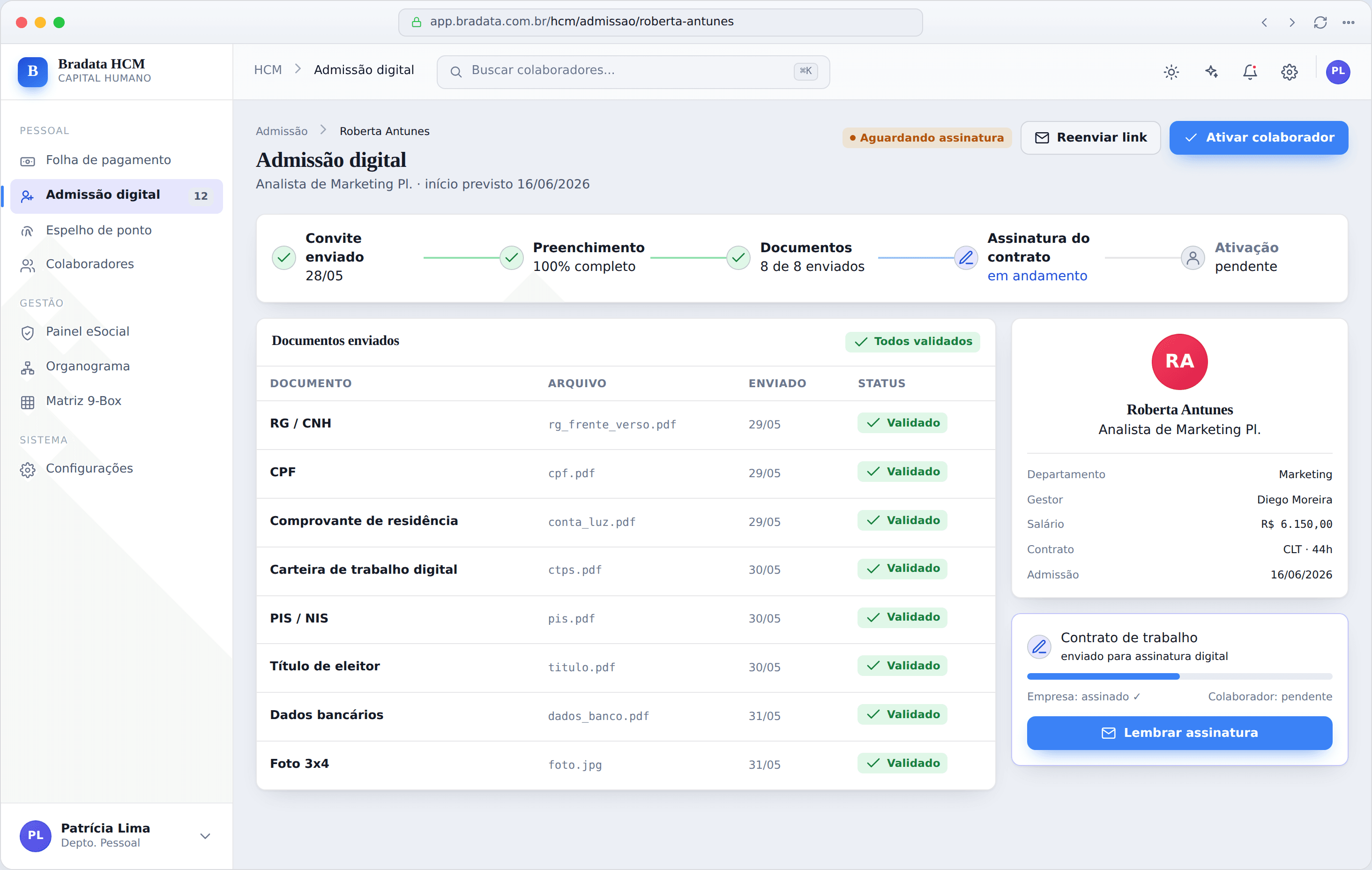
Task: Open file conta_luz.pdf
Action: coord(591,522)
